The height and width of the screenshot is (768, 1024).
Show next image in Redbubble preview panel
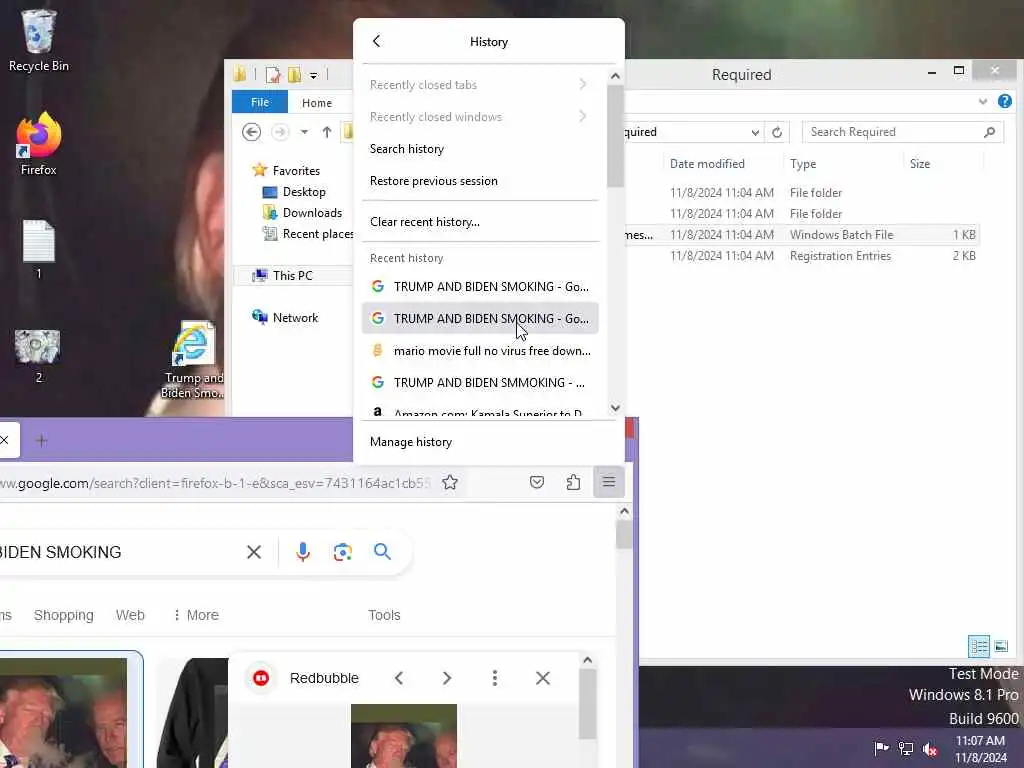(x=447, y=678)
